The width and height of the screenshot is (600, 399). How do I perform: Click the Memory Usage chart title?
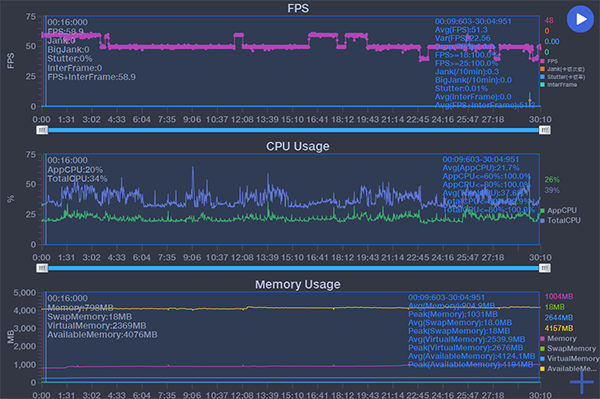[298, 284]
